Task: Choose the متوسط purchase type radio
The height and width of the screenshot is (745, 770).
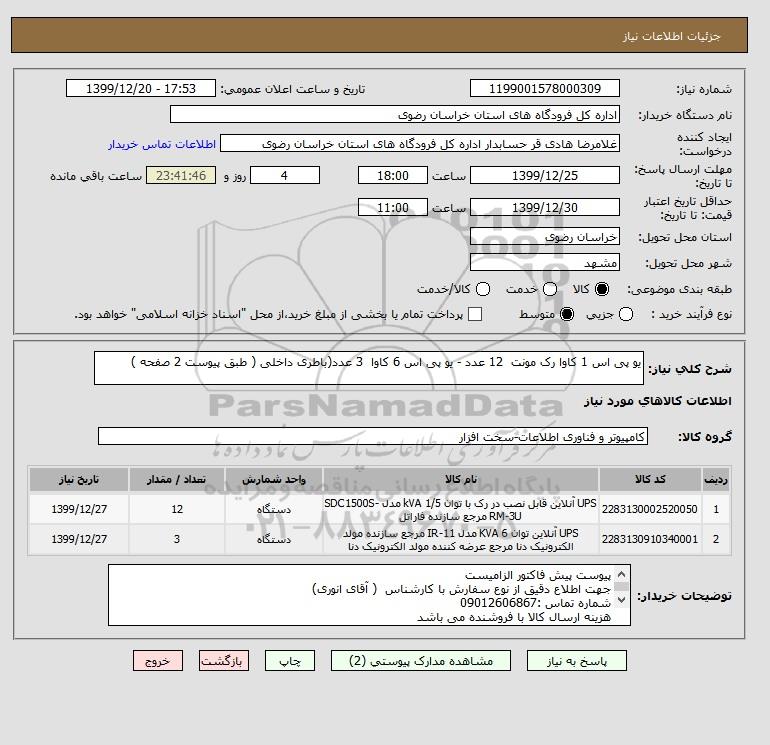Action: point(567,314)
